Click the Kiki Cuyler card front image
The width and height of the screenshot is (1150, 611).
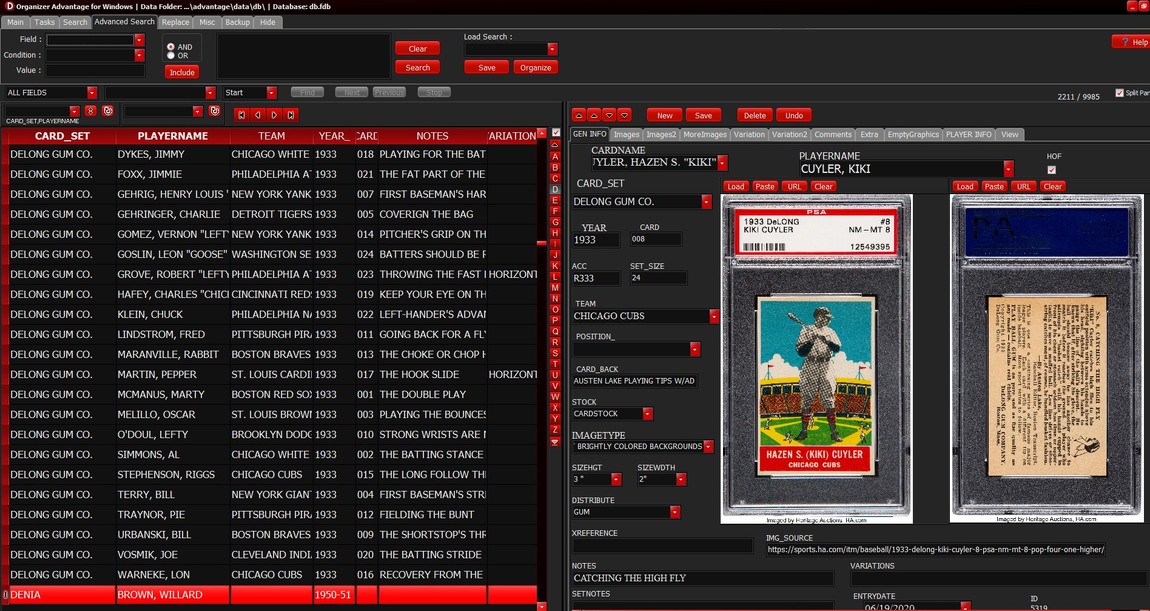pos(816,358)
